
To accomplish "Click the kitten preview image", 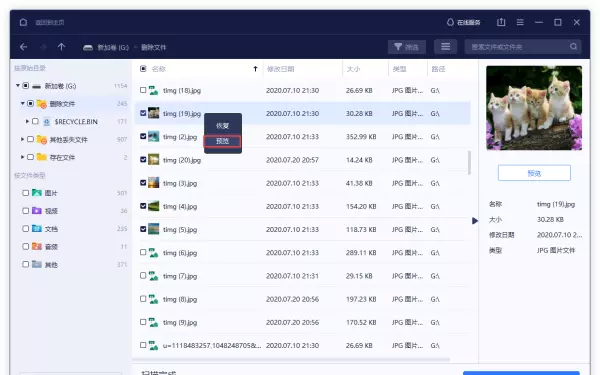I will coord(534,108).
